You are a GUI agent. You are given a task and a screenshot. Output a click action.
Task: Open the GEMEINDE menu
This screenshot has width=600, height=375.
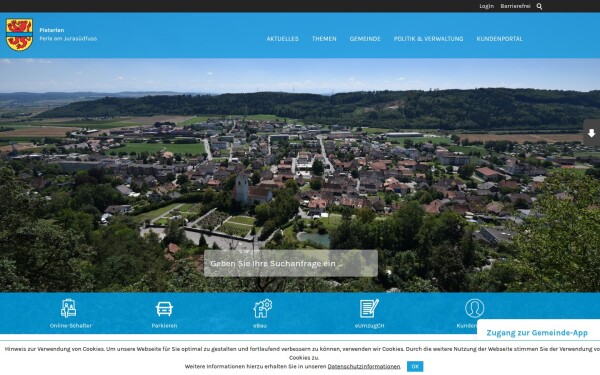point(365,39)
